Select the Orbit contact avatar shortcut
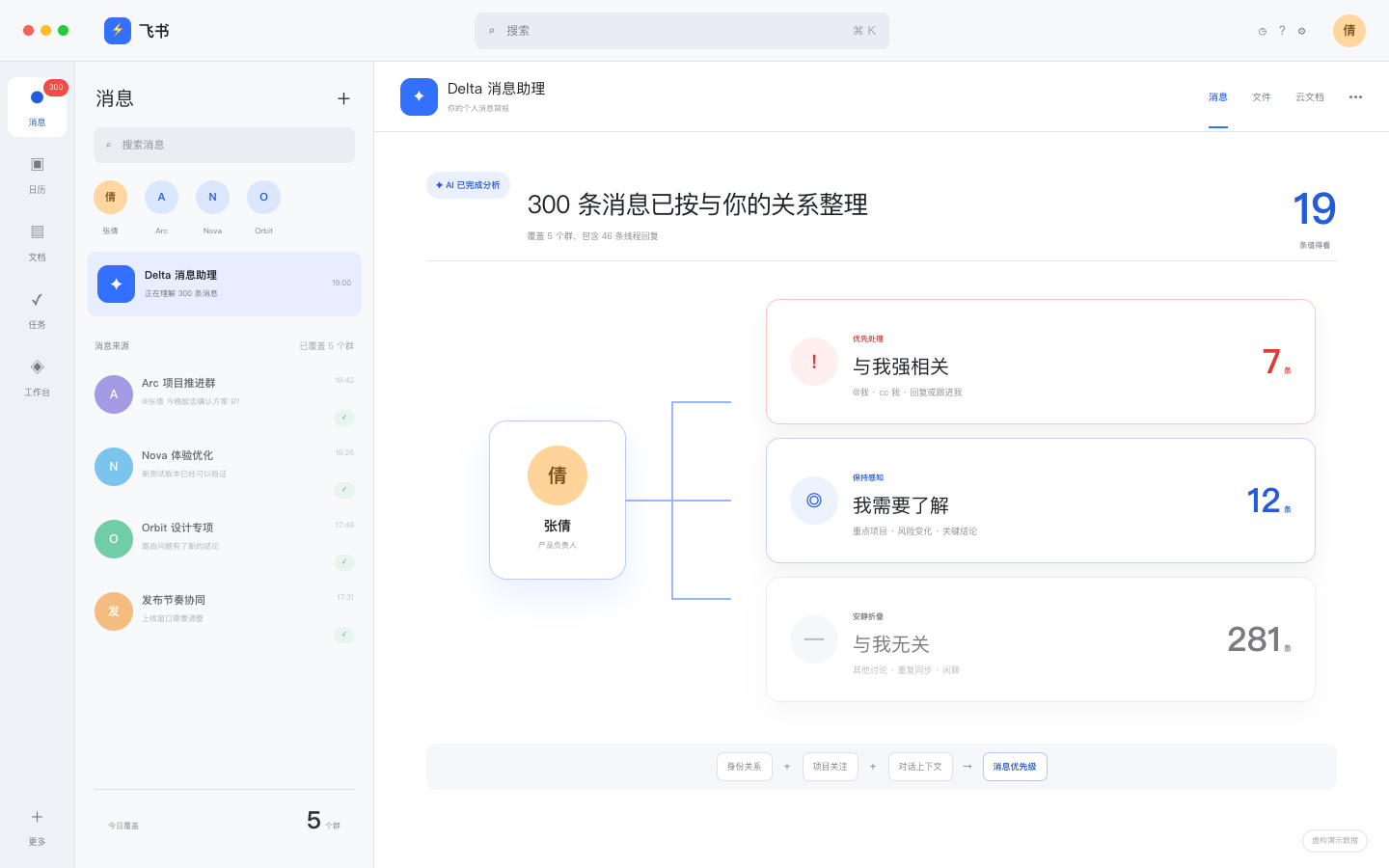Image resolution: width=1389 pixels, height=868 pixels. 263,197
